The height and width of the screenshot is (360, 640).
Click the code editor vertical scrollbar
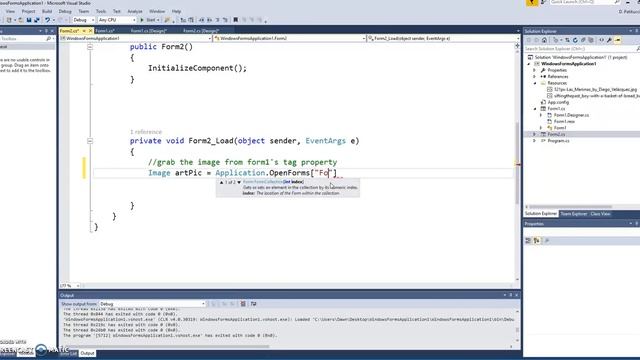pyautogui.click(x=518, y=163)
